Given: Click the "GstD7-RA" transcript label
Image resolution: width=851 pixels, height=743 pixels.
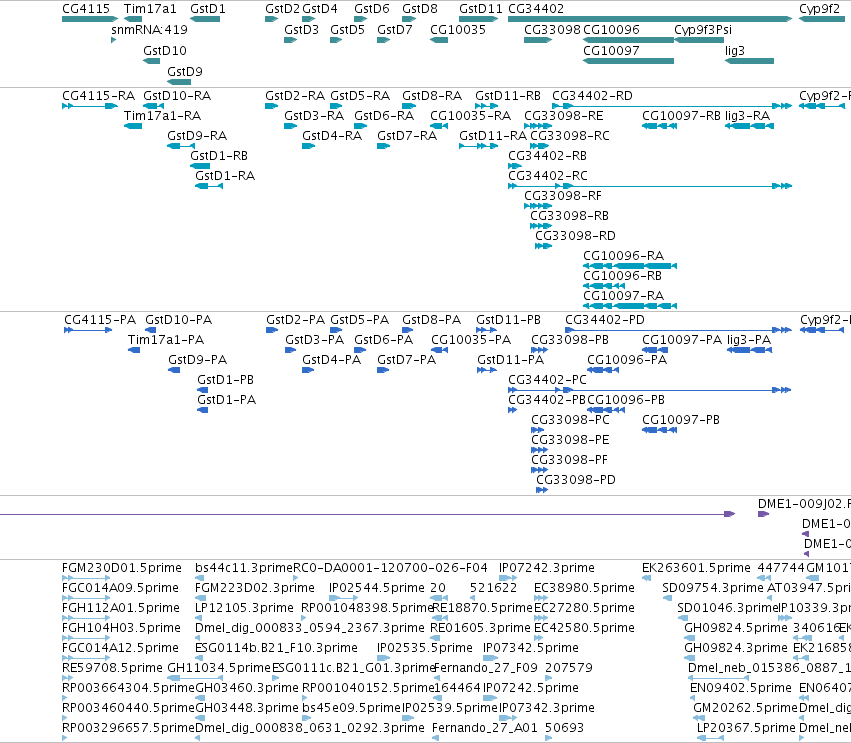Looking at the screenshot, I should 407,136.
